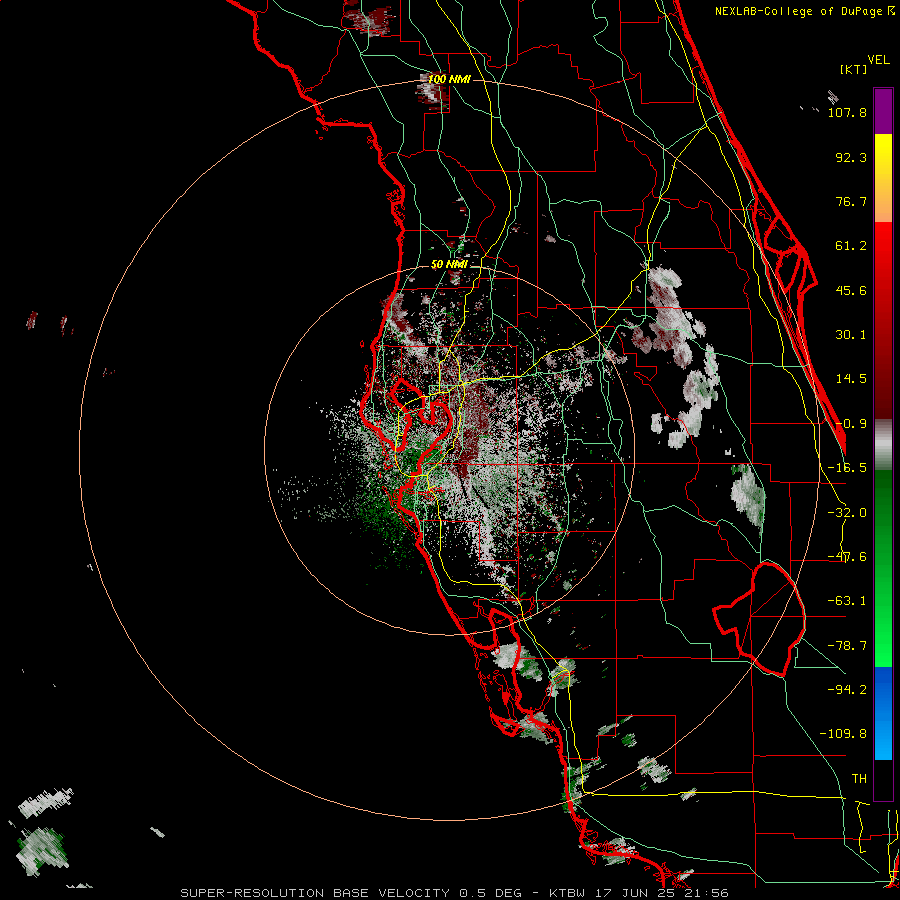
Task: Click the -94.2 velocity scale value
Action: click(847, 689)
